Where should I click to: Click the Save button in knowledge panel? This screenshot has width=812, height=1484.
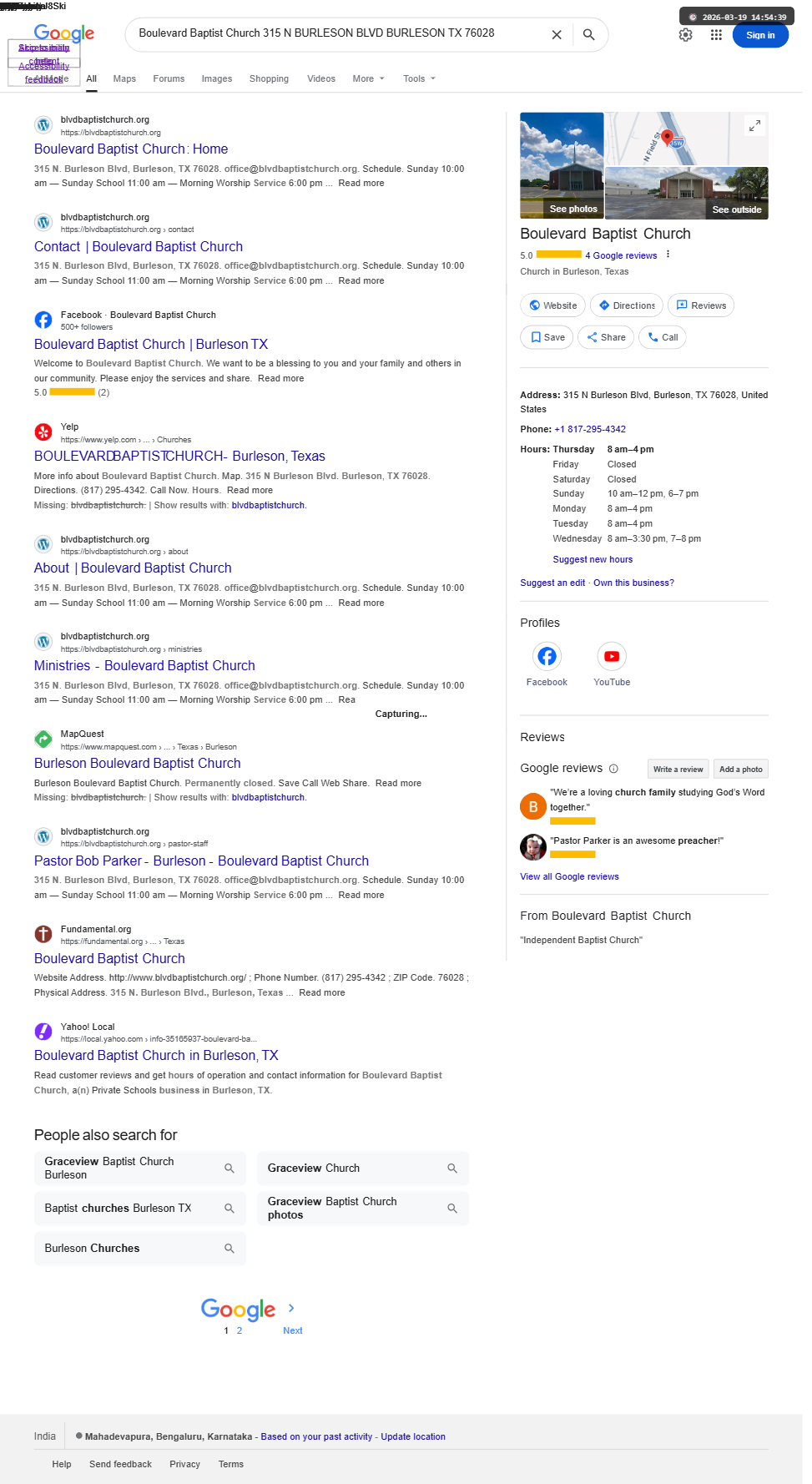547,337
